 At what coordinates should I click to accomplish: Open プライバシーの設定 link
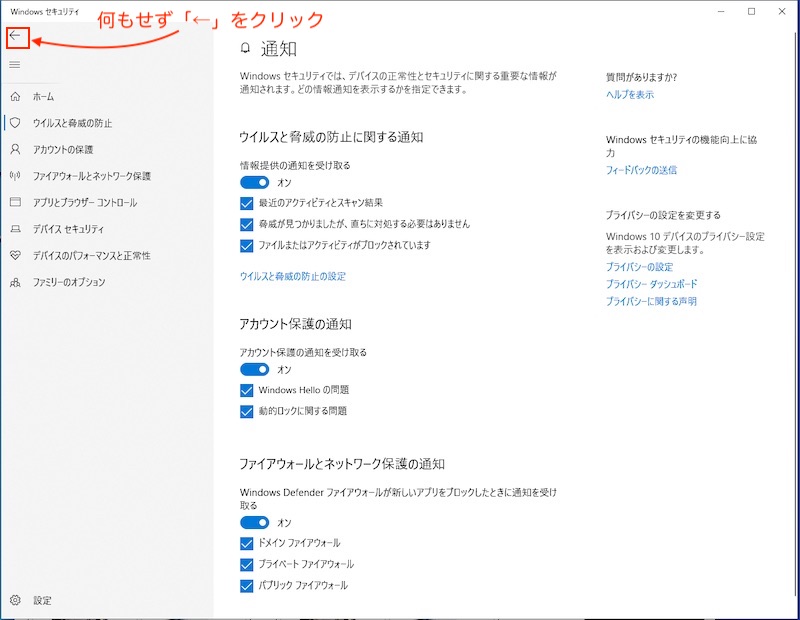click(639, 266)
